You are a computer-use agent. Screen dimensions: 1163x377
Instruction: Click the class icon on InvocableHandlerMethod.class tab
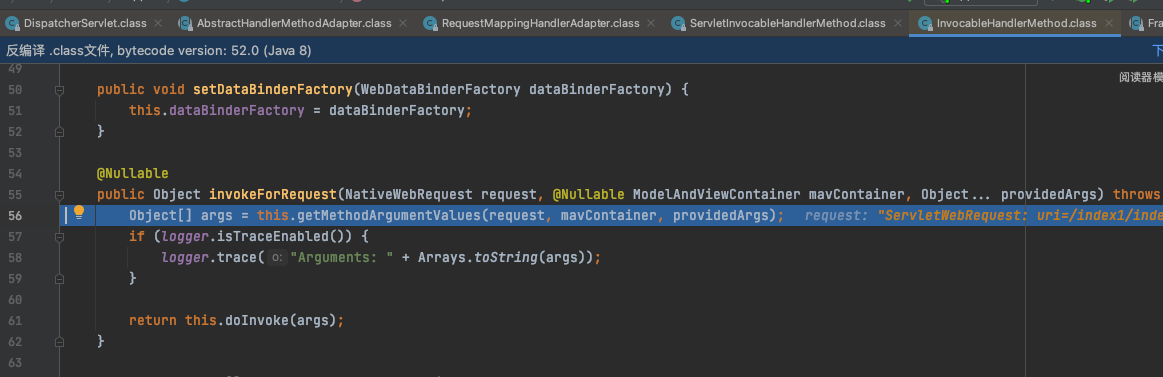click(925, 23)
